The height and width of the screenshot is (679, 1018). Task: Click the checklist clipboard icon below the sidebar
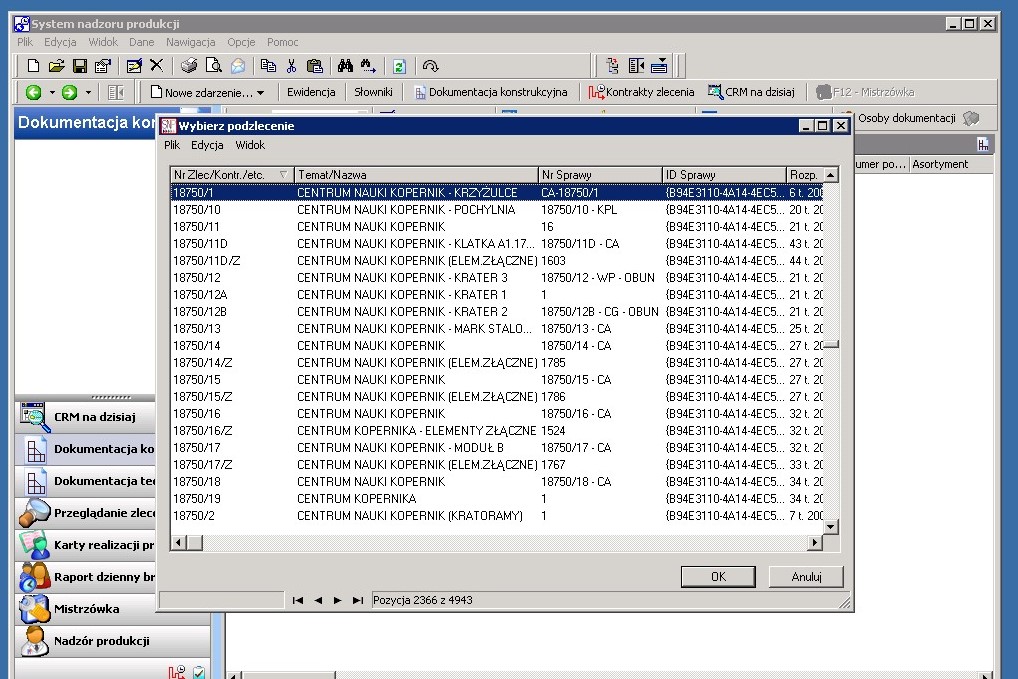pos(199,672)
